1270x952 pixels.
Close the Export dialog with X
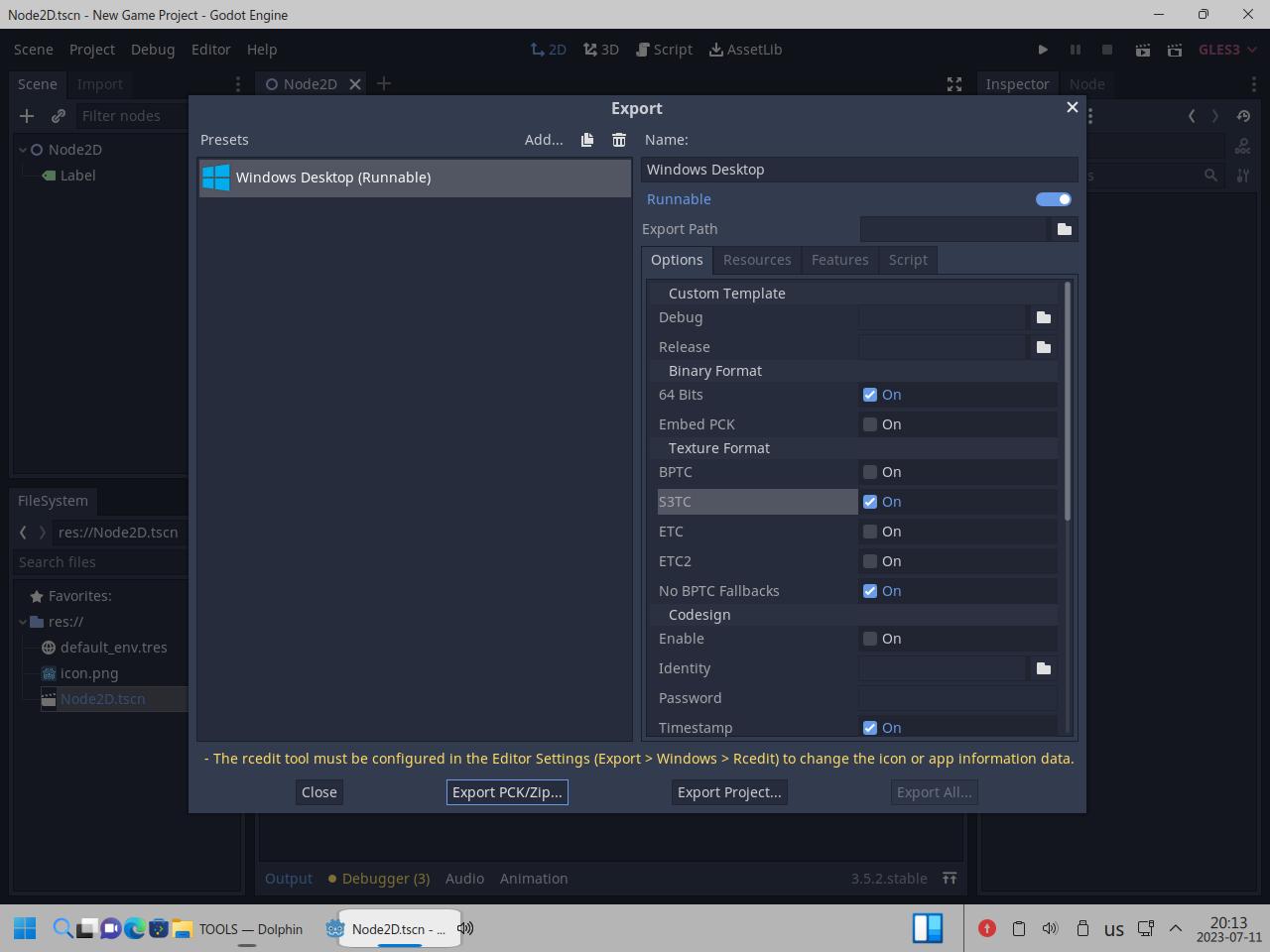[x=1072, y=107]
